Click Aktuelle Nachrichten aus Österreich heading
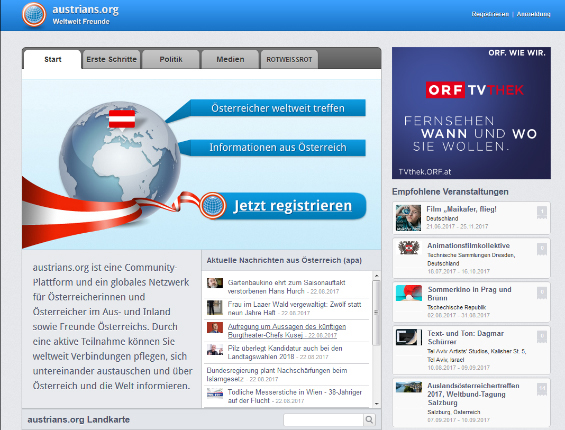Image resolution: width=565 pixels, height=430 pixels. coord(284,260)
